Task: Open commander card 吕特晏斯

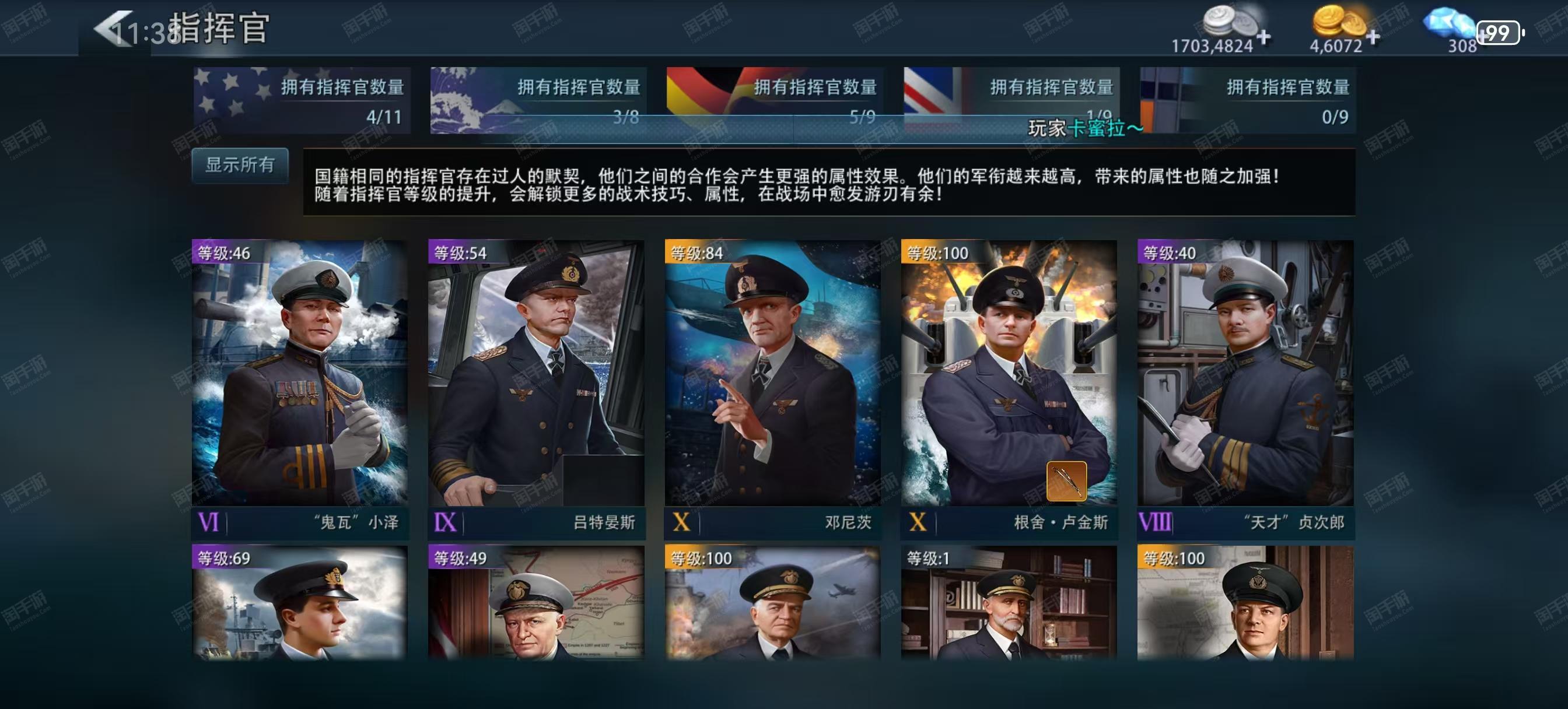Action: point(536,389)
